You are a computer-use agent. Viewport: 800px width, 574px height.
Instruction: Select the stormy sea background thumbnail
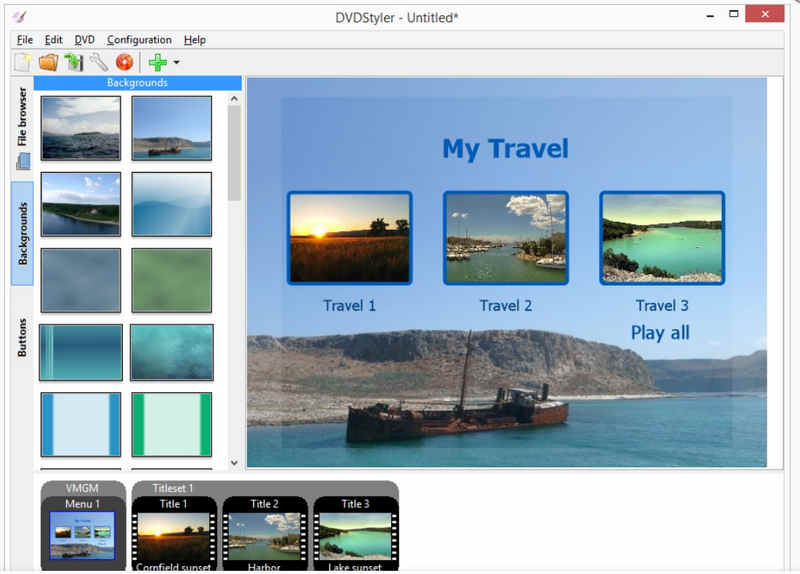[81, 128]
